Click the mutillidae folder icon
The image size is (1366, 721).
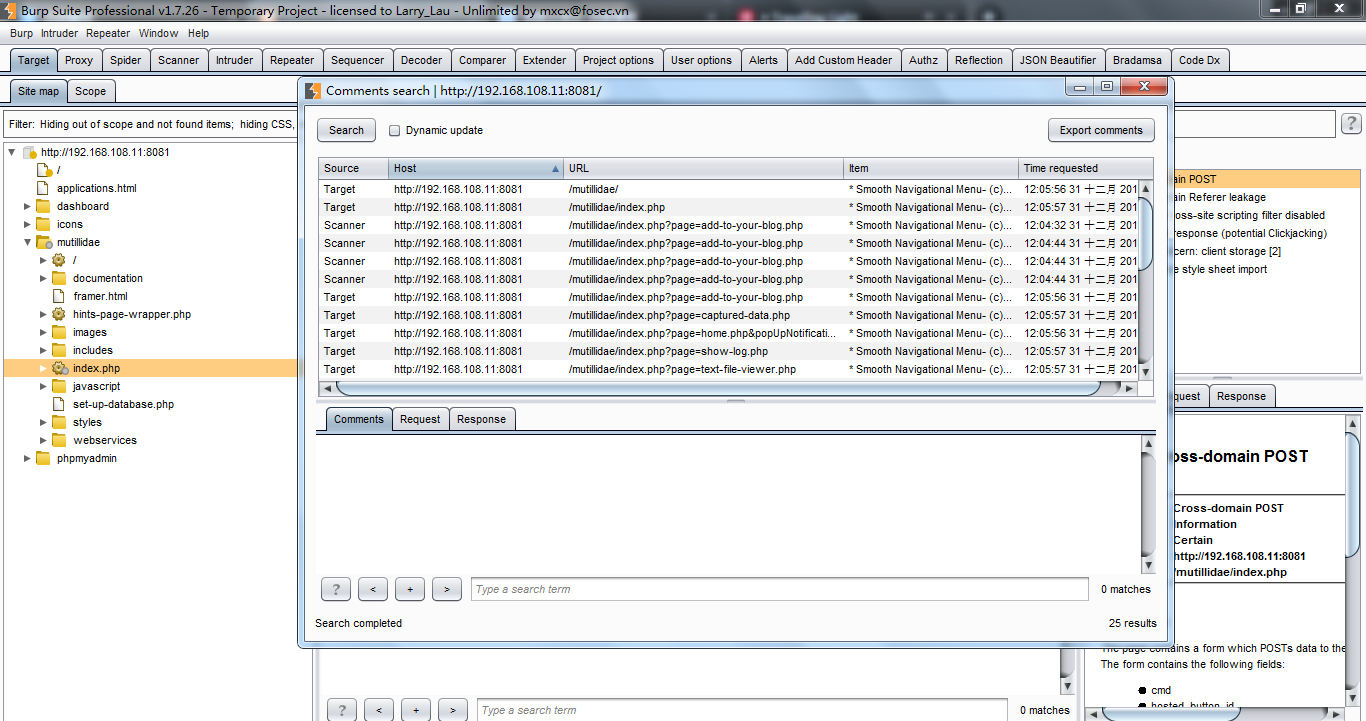pyautogui.click(x=43, y=242)
